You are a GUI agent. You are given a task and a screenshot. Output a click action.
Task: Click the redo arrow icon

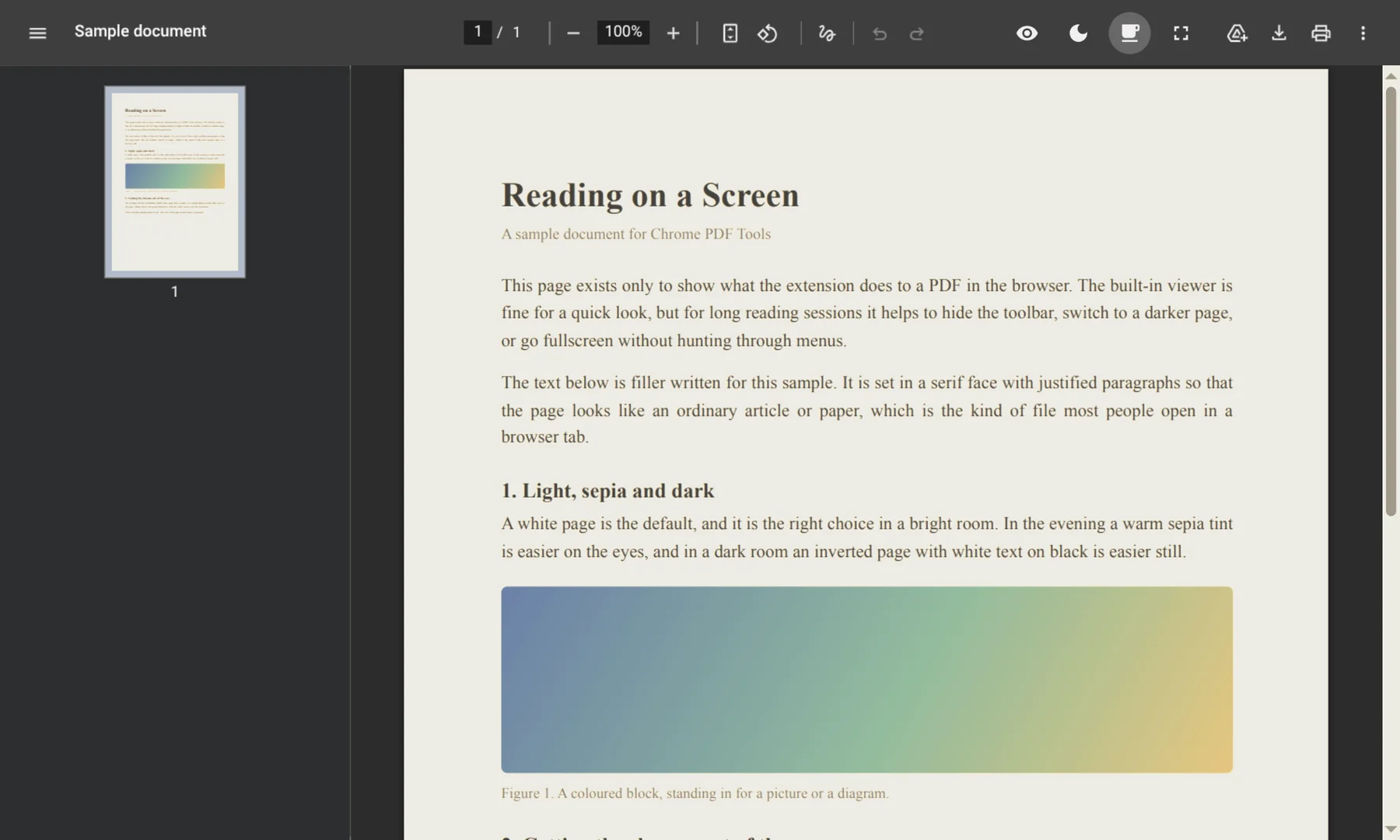coord(917,33)
